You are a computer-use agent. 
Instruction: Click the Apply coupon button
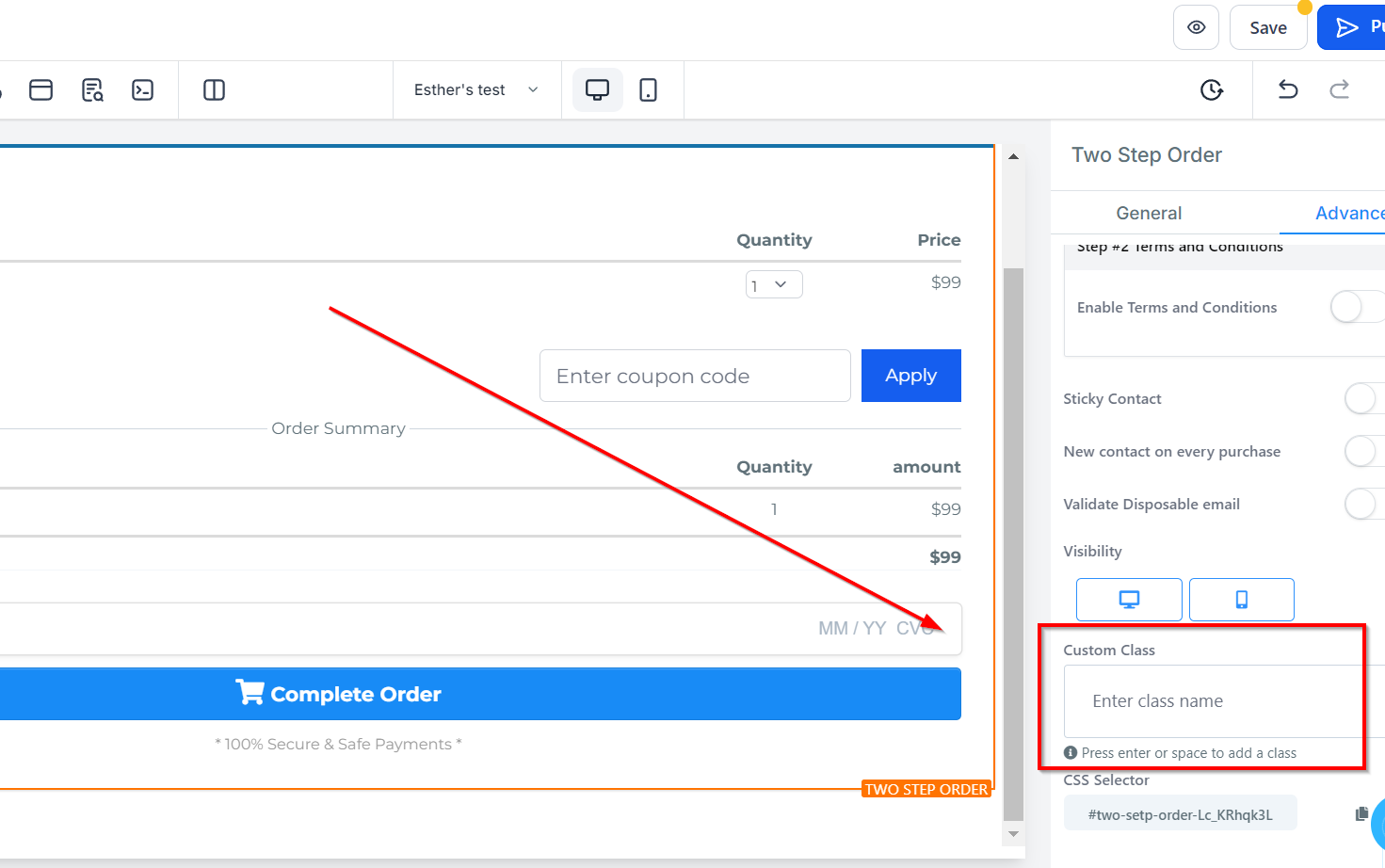[910, 376]
